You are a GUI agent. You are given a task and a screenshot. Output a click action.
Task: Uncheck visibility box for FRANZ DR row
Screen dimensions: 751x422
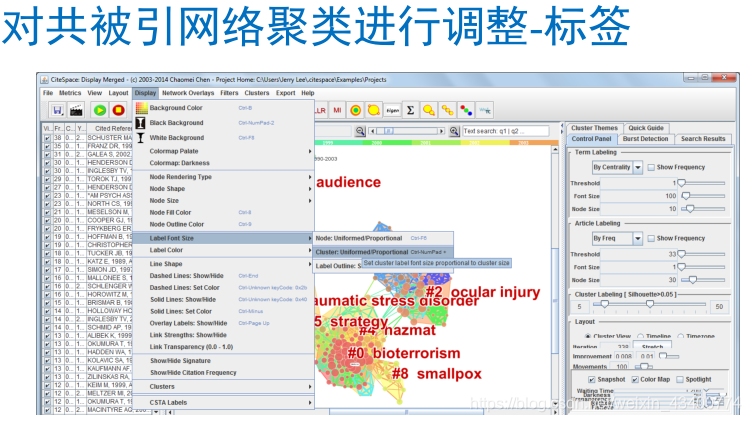point(47,146)
